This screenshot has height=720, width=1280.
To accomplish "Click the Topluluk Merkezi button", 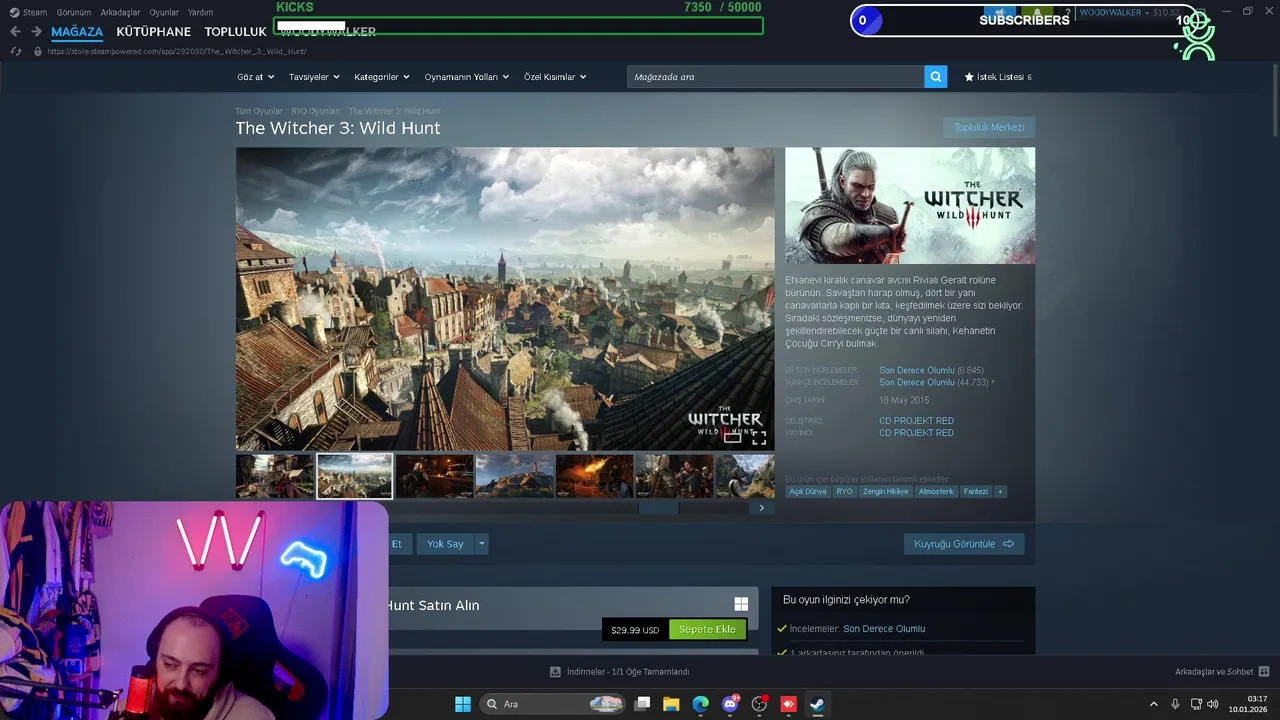I will [989, 127].
